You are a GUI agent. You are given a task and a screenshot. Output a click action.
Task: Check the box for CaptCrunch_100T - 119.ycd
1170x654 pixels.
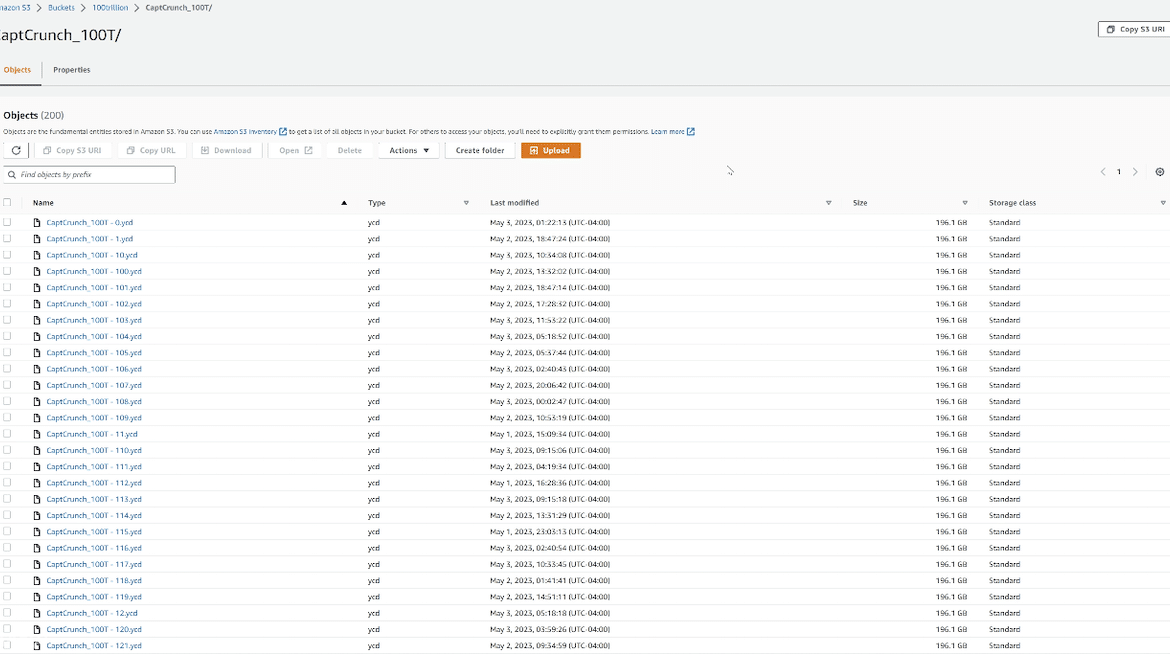click(x=7, y=597)
